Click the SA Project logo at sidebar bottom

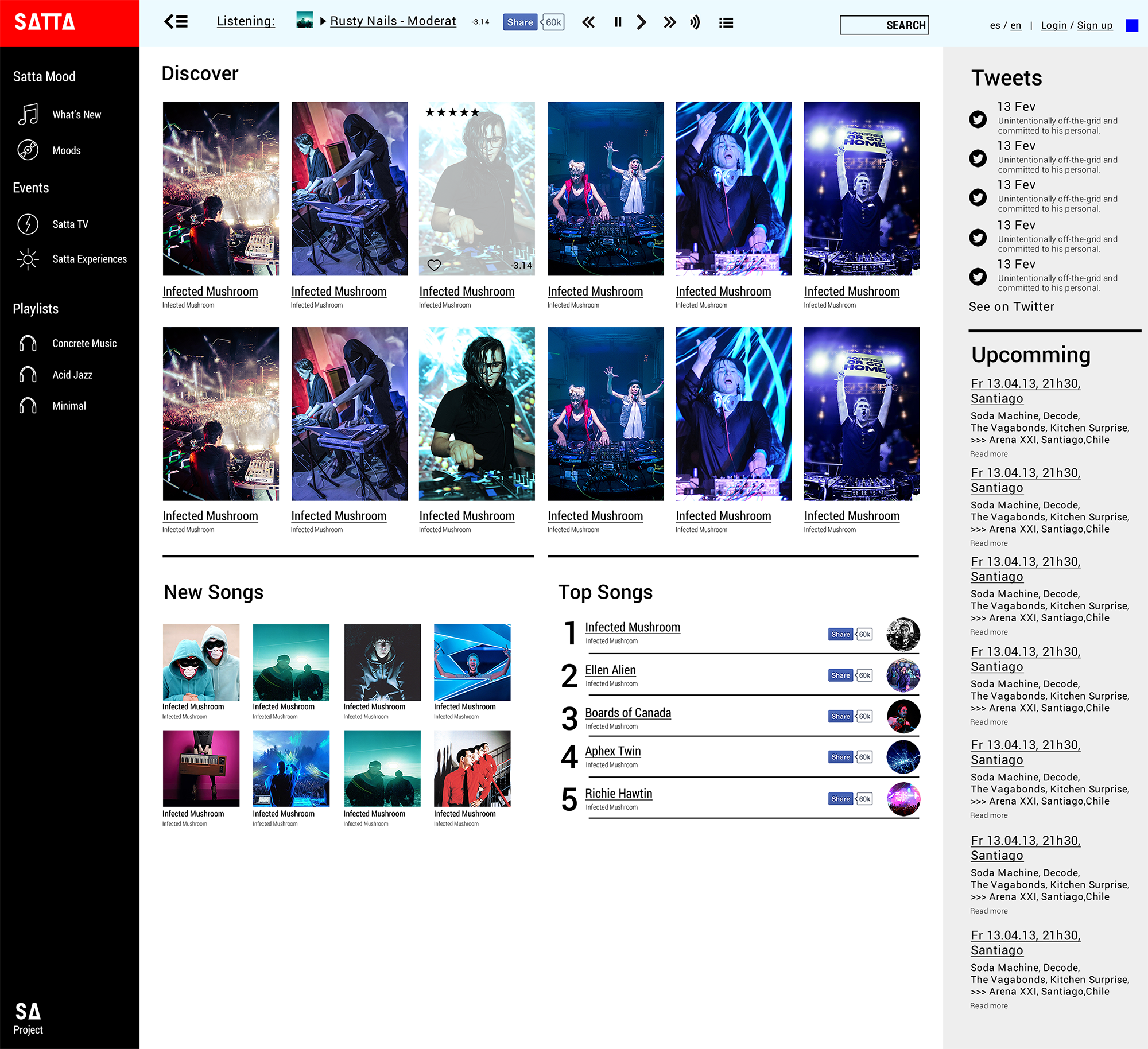pyautogui.click(x=28, y=1018)
